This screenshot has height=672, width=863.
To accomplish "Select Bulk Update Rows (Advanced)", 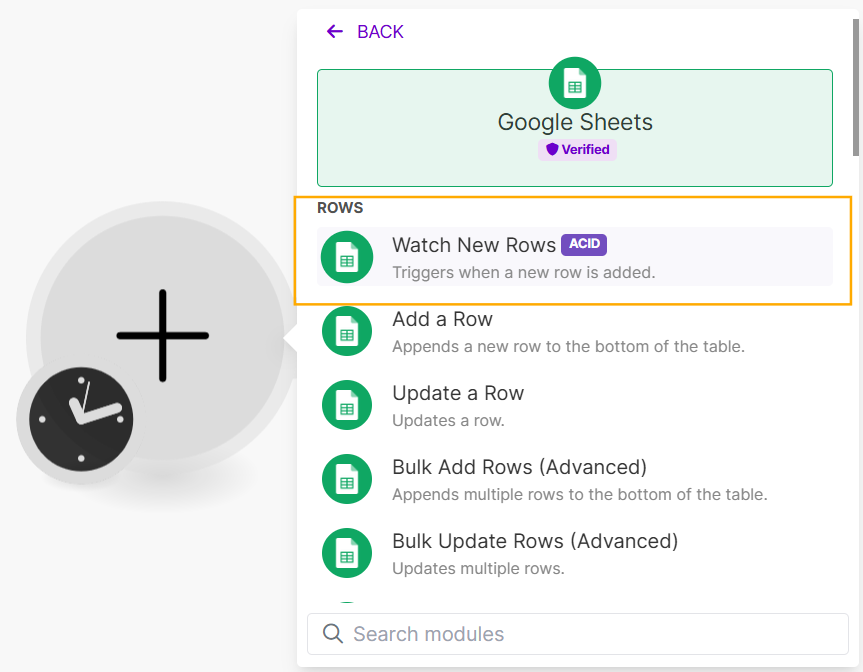I will click(x=535, y=541).
